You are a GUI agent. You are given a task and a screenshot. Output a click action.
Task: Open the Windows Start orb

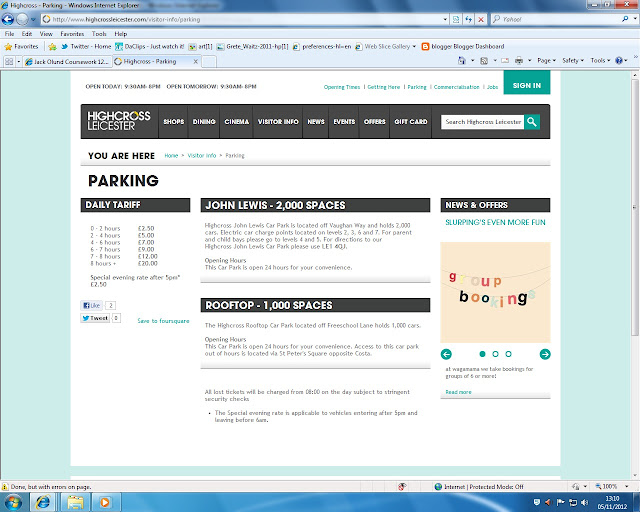(13, 502)
